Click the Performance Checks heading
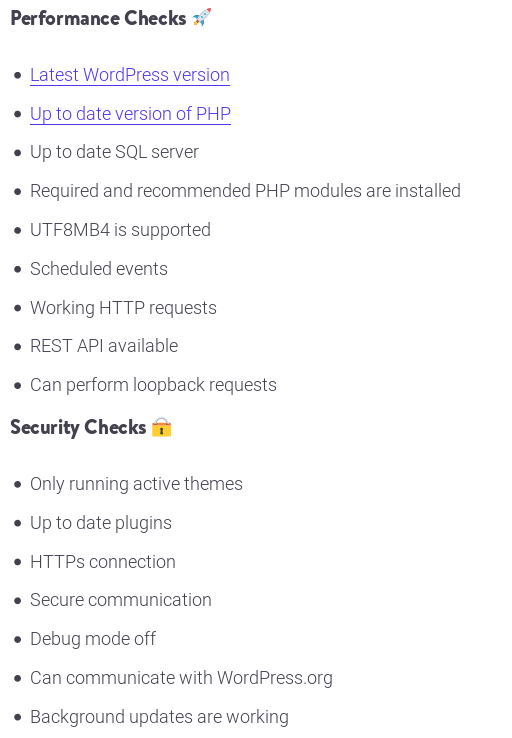The height and width of the screenshot is (738, 512). (98, 18)
